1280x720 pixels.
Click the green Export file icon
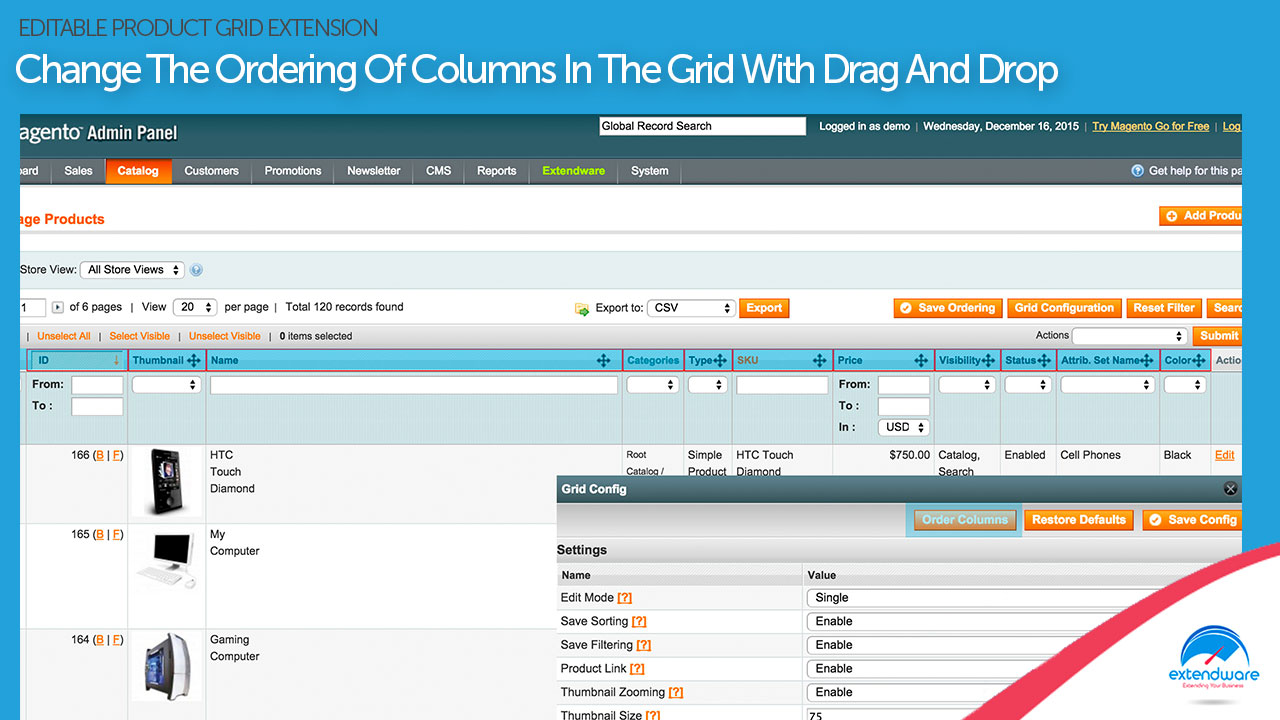[582, 307]
